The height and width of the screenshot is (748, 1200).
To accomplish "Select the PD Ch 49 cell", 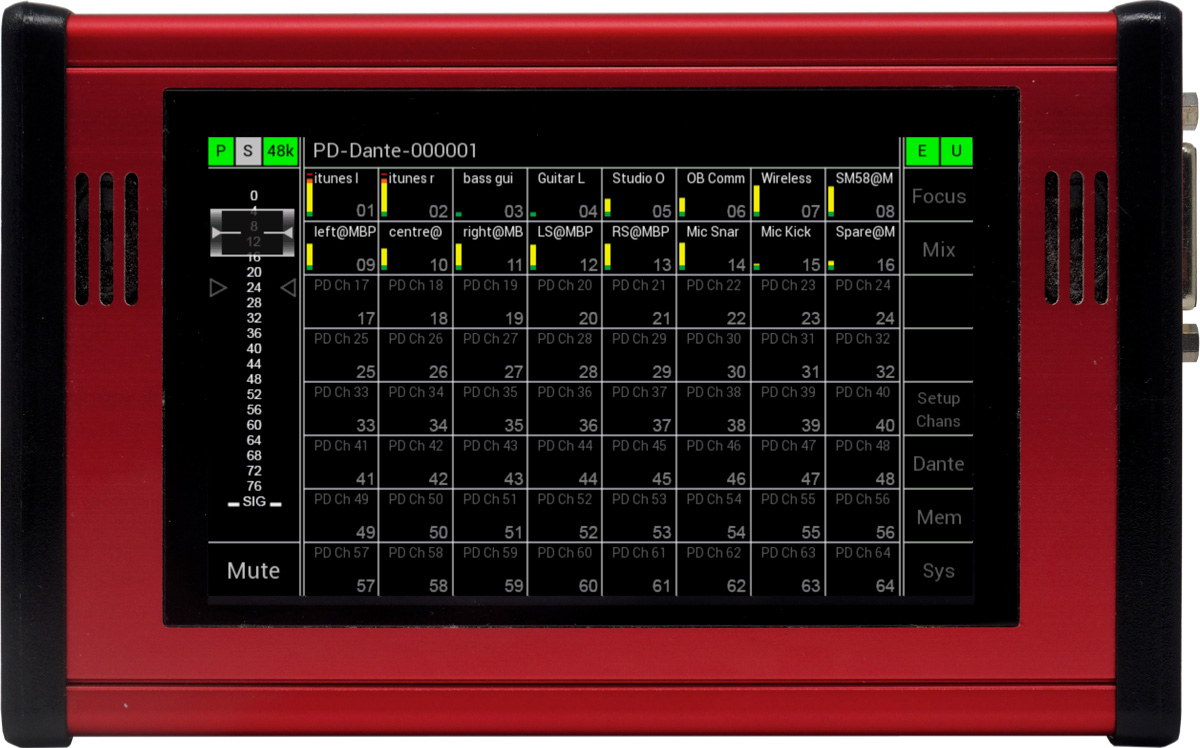I will pyautogui.click(x=341, y=516).
